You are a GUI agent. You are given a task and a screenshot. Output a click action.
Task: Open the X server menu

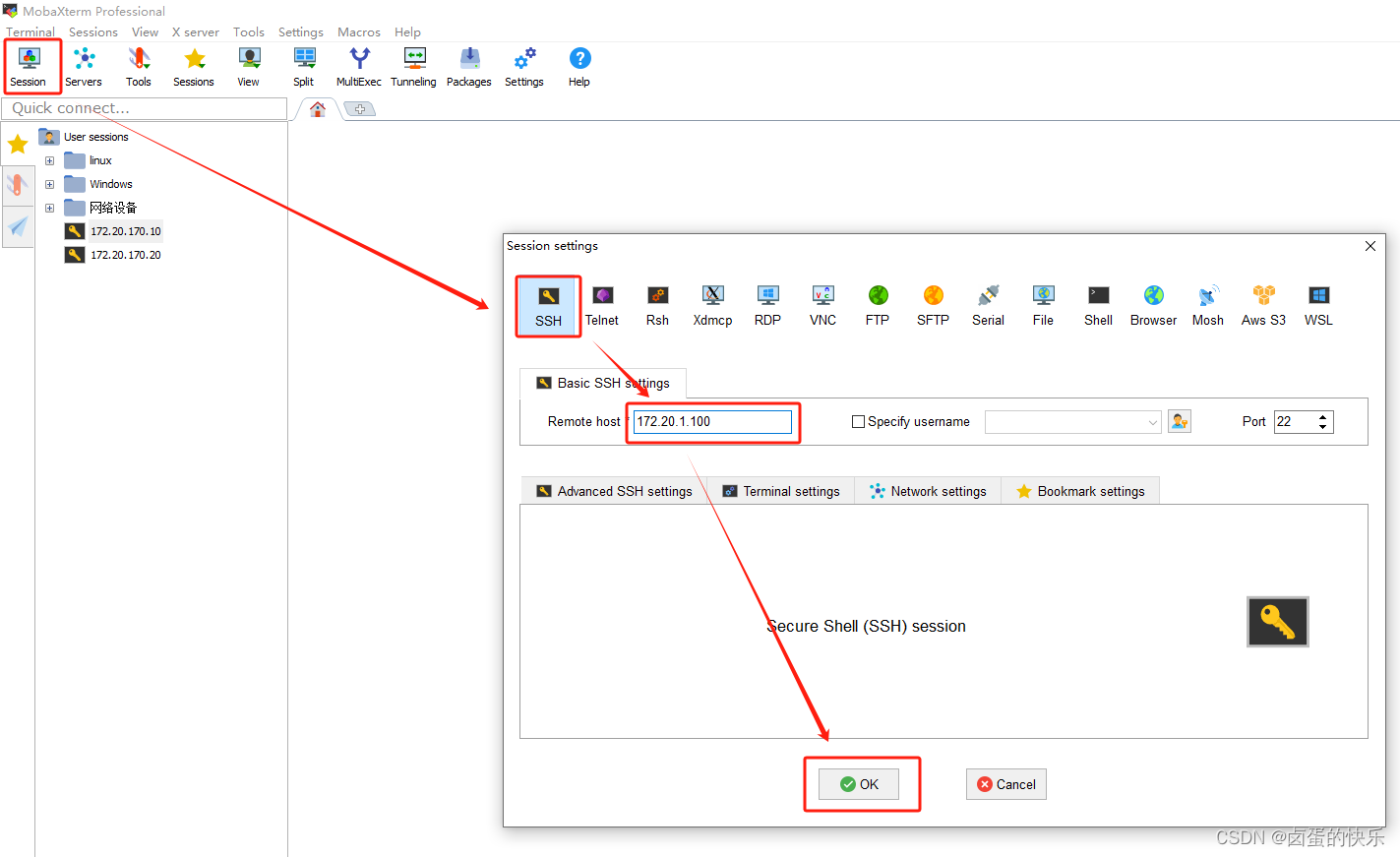(196, 31)
